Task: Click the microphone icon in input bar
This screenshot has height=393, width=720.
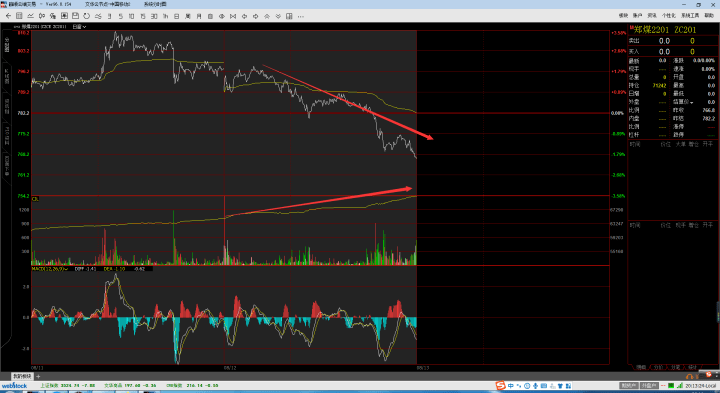Action: point(535,386)
